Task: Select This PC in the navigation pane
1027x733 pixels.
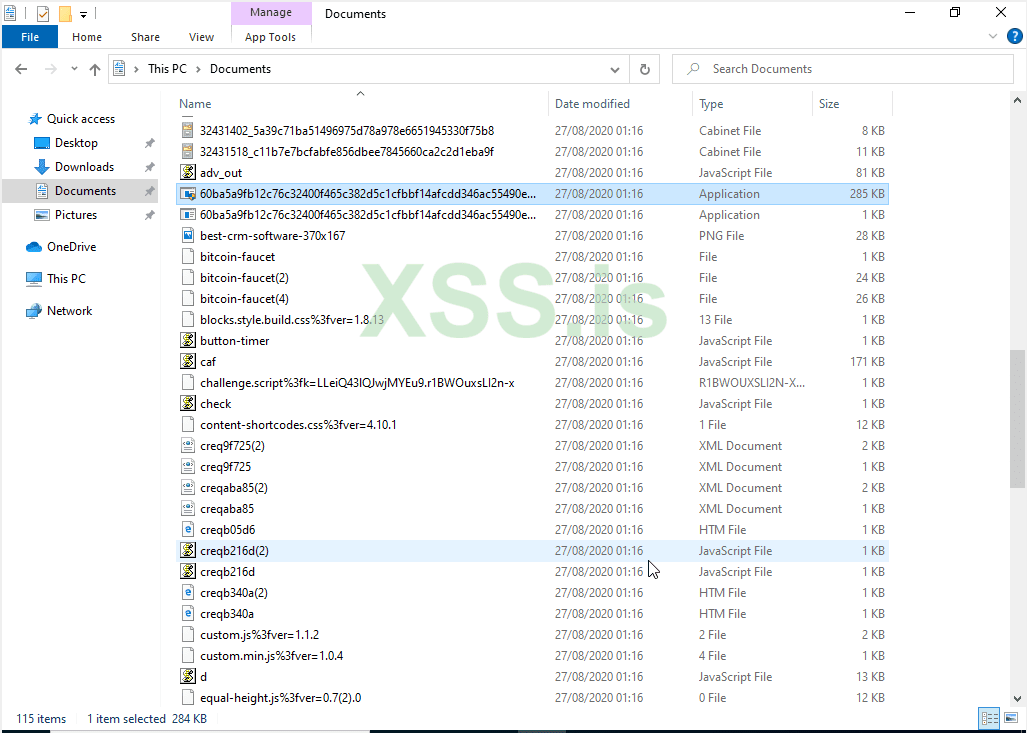Action: (x=66, y=278)
